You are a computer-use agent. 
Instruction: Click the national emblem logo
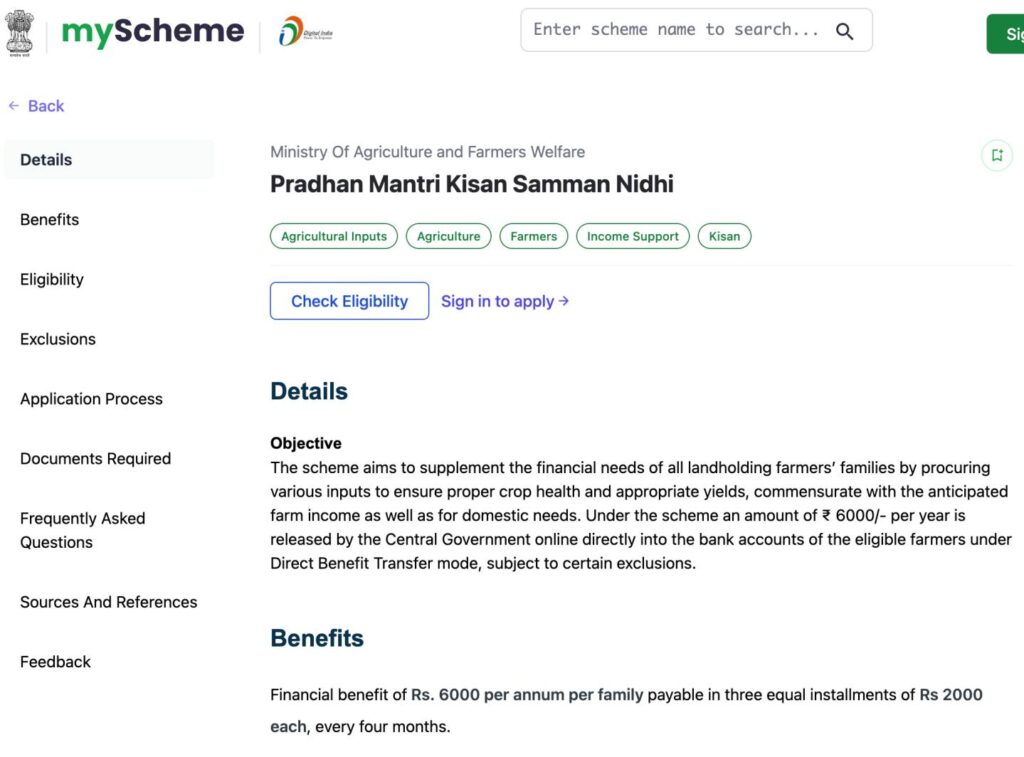click(19, 32)
